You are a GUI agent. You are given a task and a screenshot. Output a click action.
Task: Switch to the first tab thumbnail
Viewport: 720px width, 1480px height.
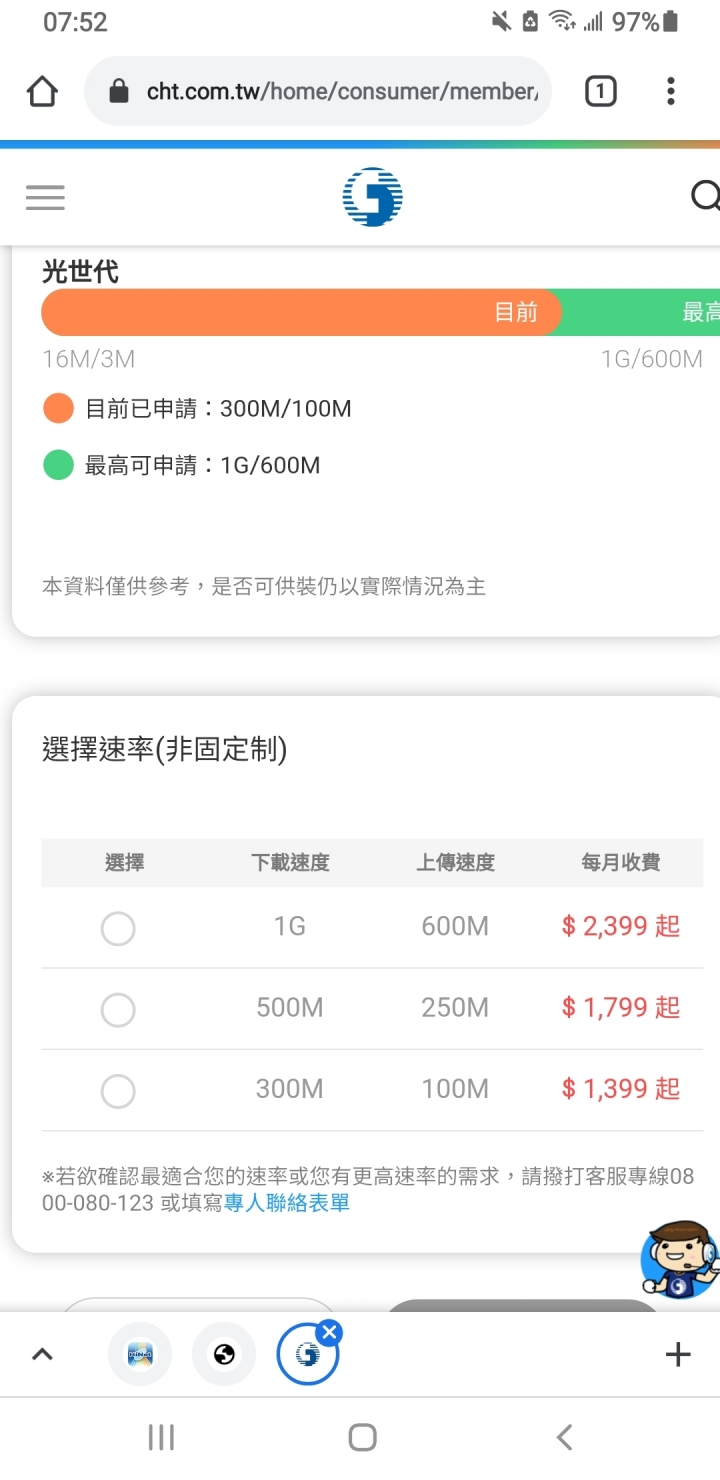(140, 1355)
